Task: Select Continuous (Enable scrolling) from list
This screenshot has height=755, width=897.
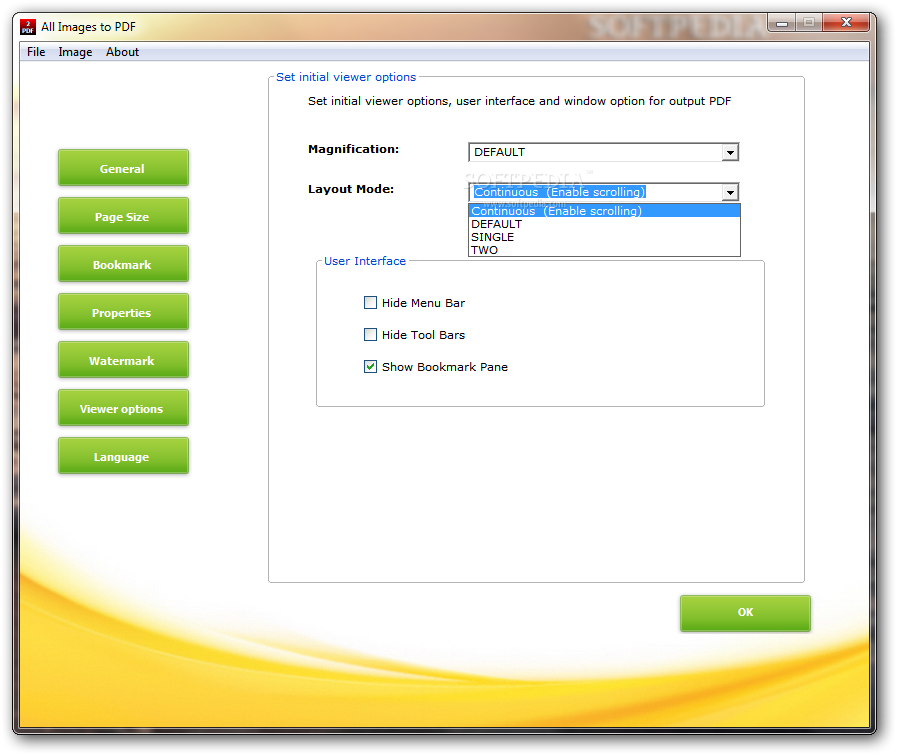Action: pos(604,211)
